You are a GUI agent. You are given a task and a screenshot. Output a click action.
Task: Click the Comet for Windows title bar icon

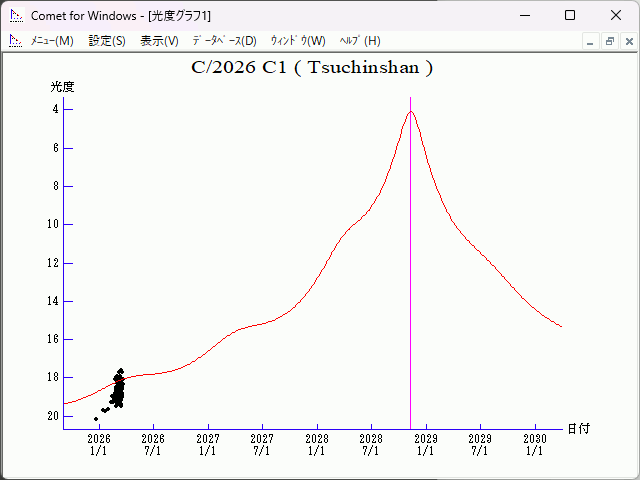tap(15, 15)
